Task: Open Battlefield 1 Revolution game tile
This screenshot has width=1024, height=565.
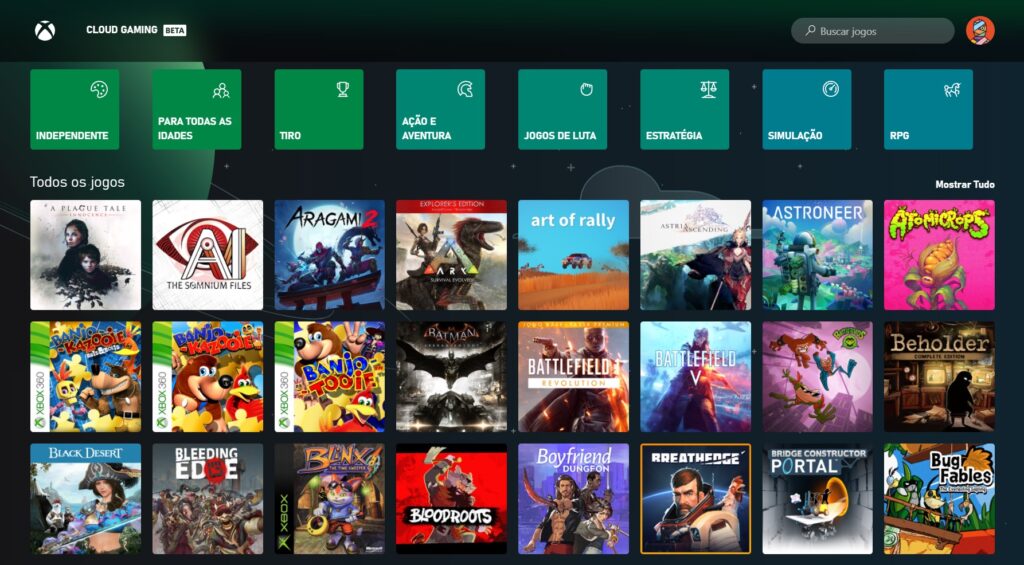Action: 573,376
